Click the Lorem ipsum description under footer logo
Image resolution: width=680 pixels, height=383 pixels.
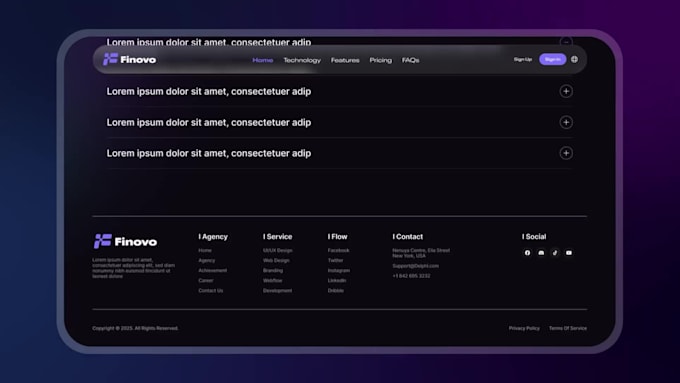134,268
